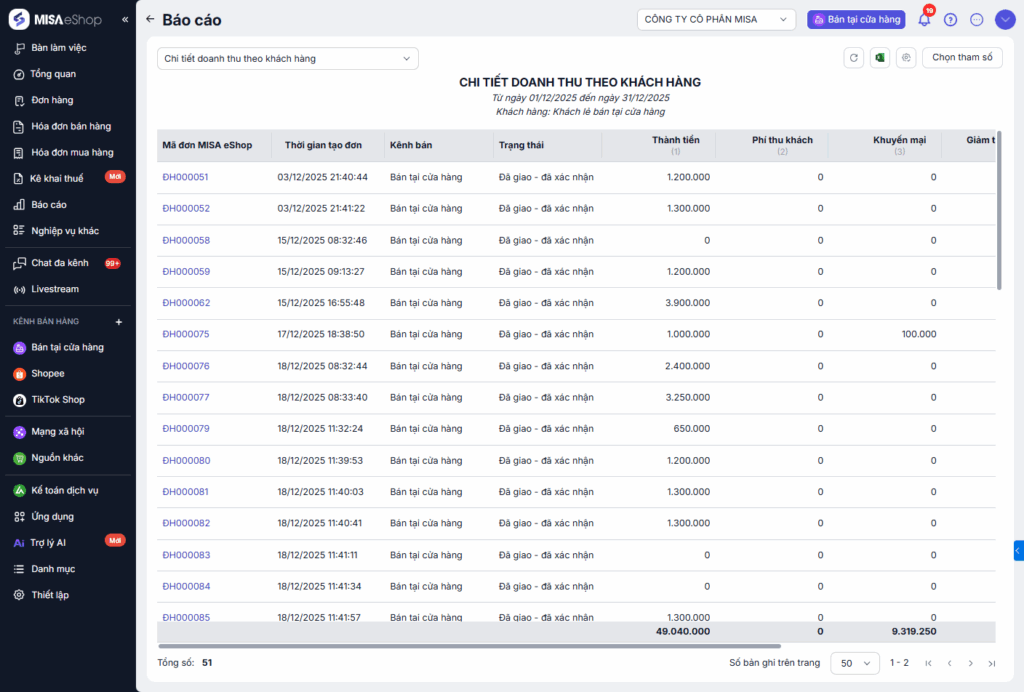Go to the next page arrow
Viewport: 1024px width, 692px height.
(970, 663)
